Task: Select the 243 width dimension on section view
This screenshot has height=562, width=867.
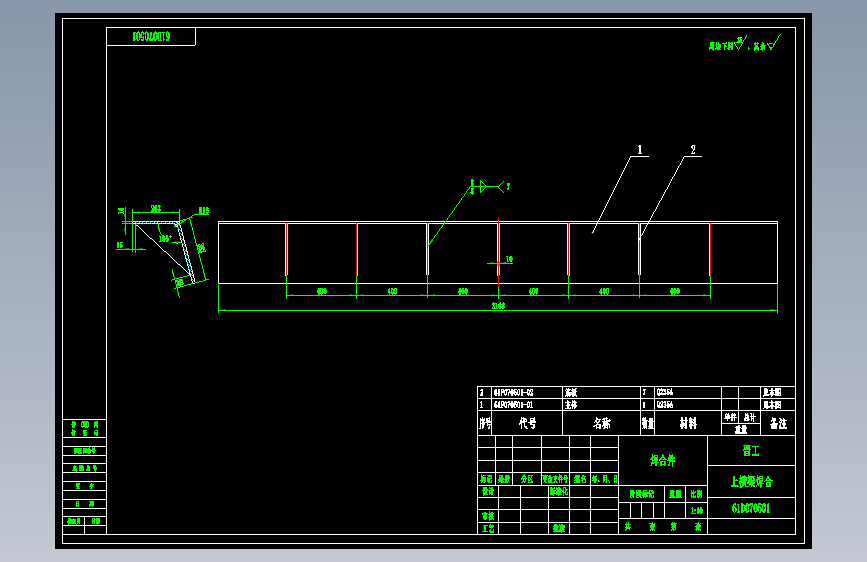Action: 156,209
